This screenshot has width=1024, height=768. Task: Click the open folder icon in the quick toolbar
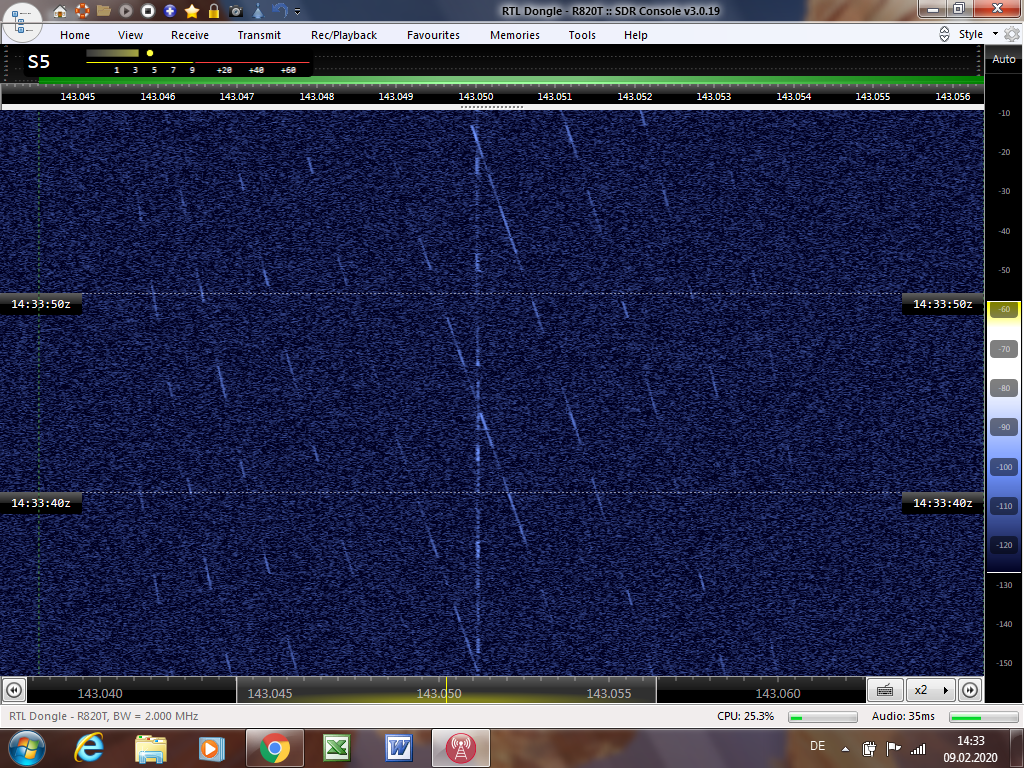coord(104,11)
